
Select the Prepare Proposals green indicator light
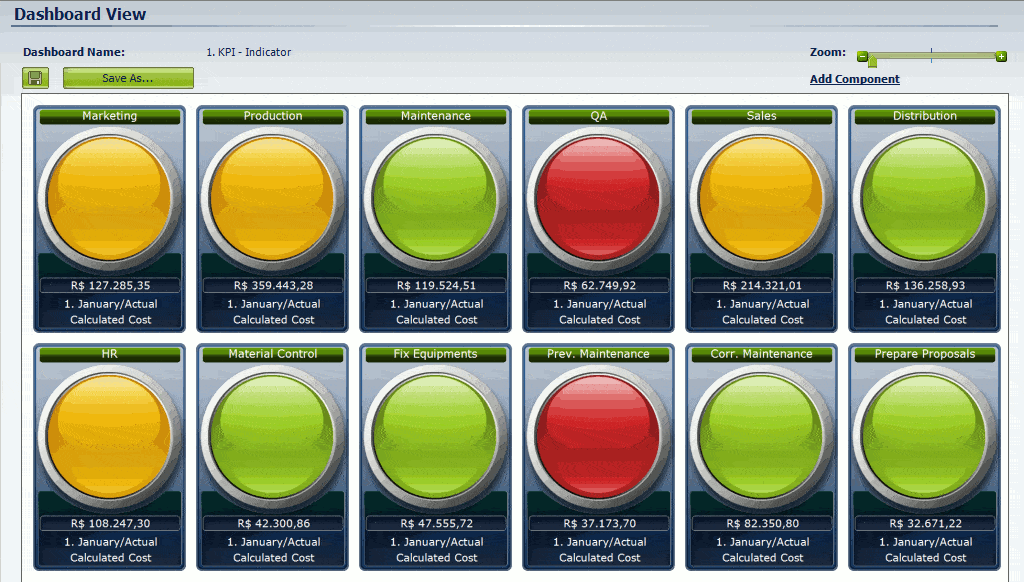click(925, 436)
